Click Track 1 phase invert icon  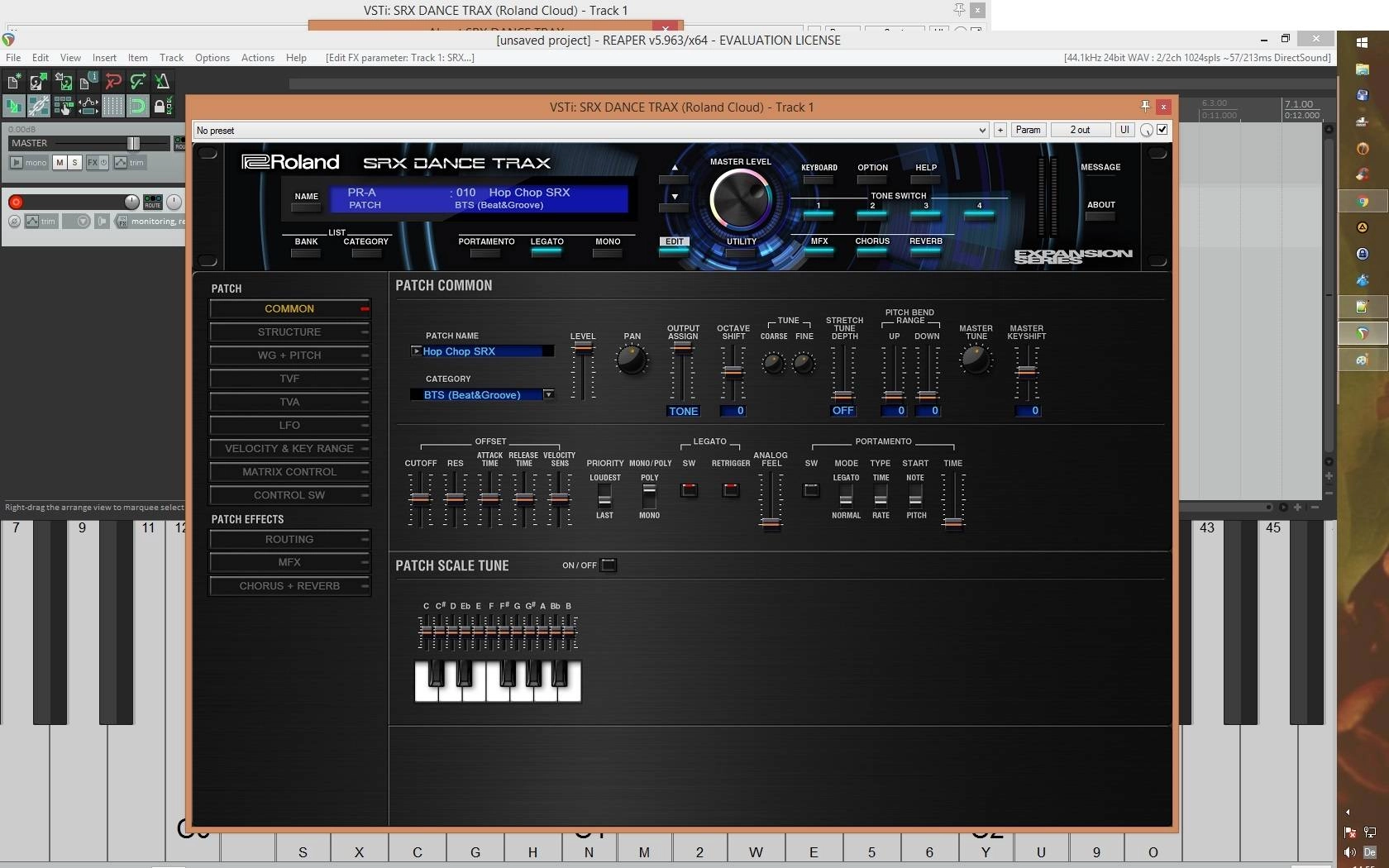pyautogui.click(x=14, y=222)
